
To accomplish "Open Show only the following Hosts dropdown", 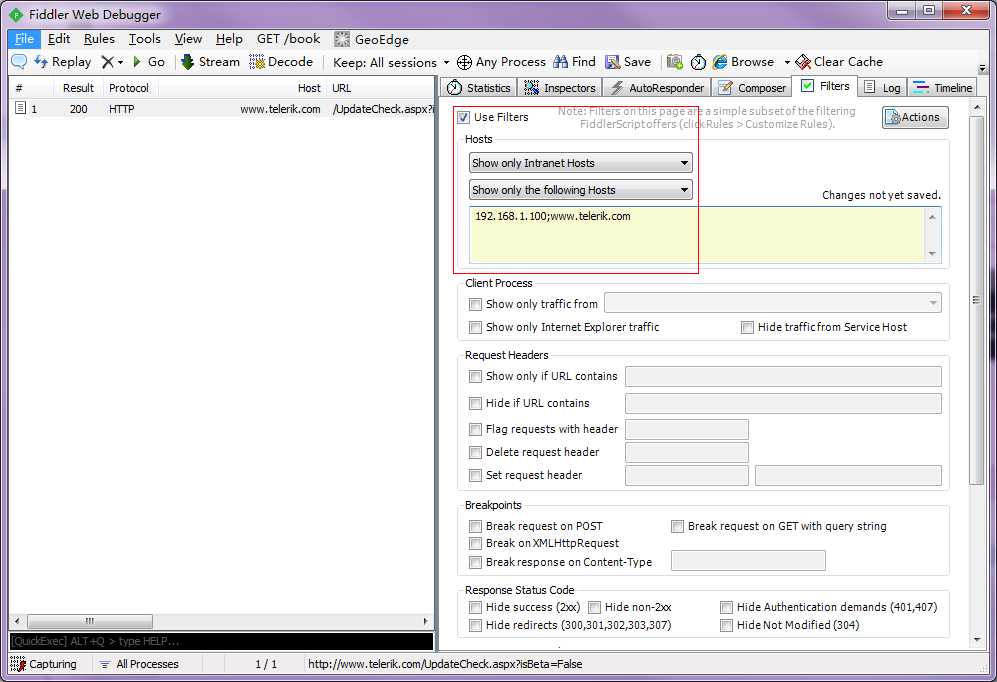I will 581,189.
